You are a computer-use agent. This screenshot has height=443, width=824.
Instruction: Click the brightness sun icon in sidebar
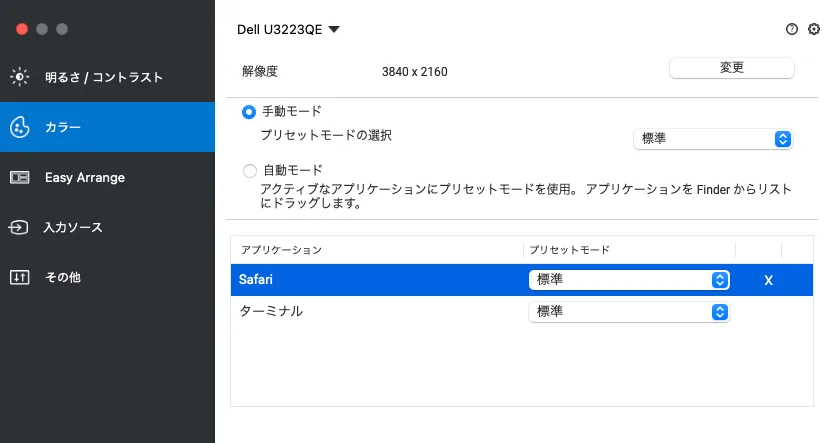pyautogui.click(x=20, y=77)
